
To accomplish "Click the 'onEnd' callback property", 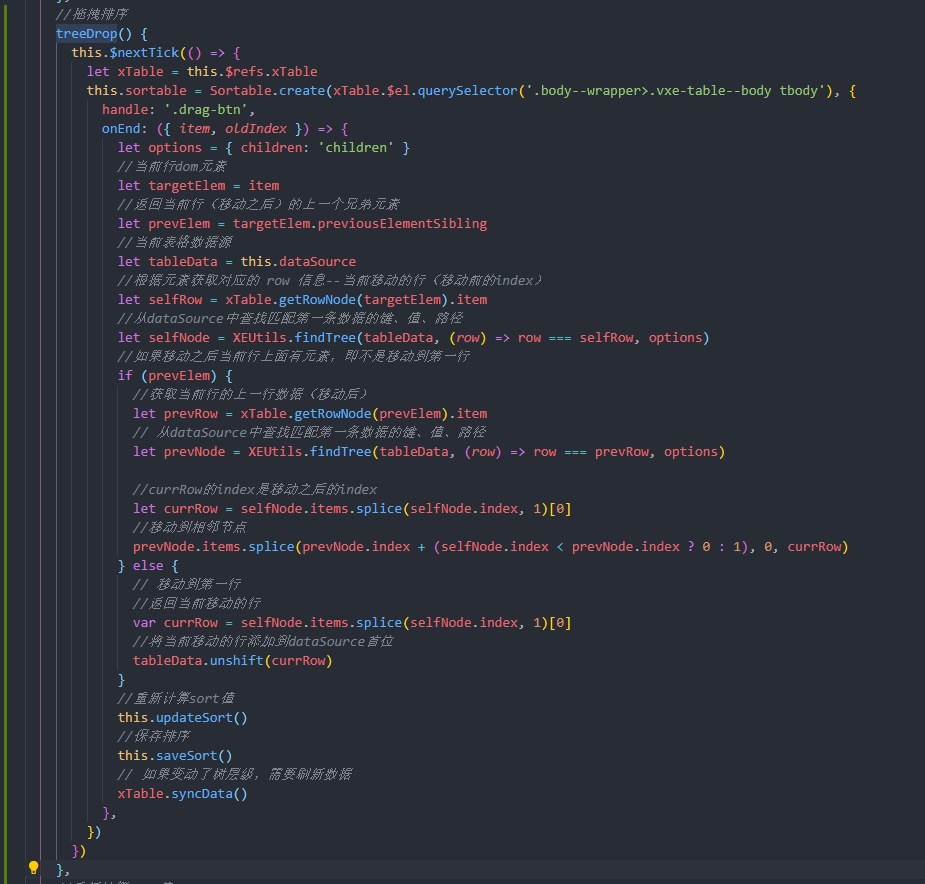I will pos(121,129).
